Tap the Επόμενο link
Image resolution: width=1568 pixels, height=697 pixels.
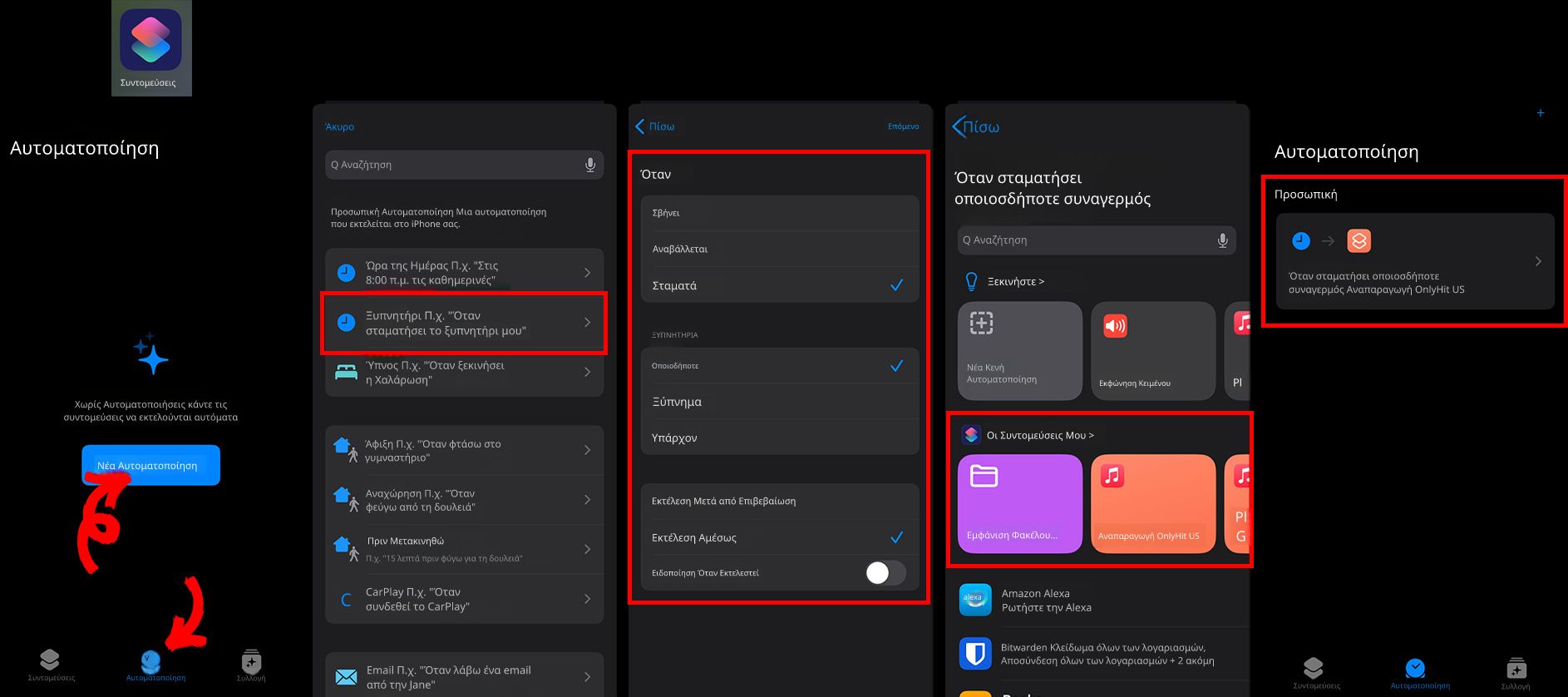point(903,126)
